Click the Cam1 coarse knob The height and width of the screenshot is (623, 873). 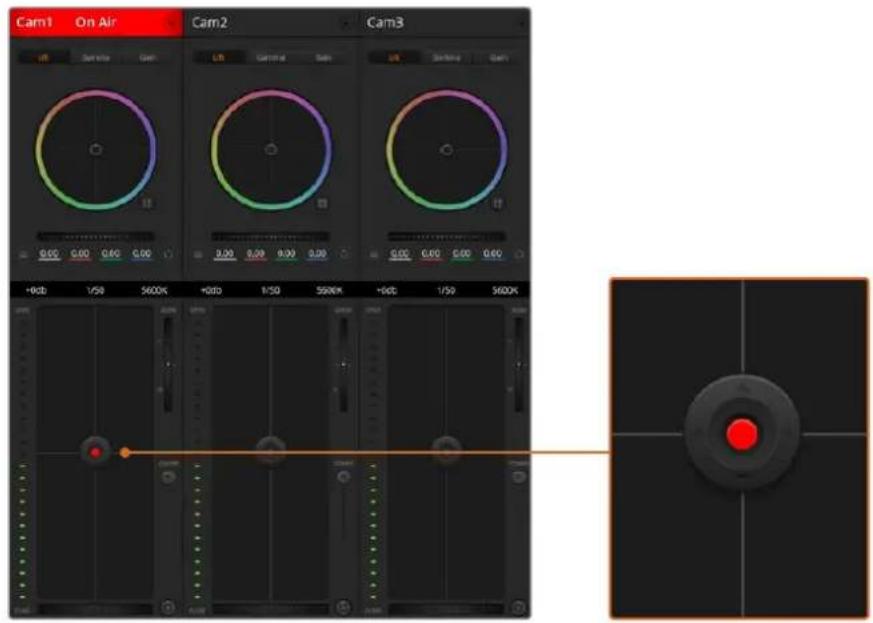(168, 477)
